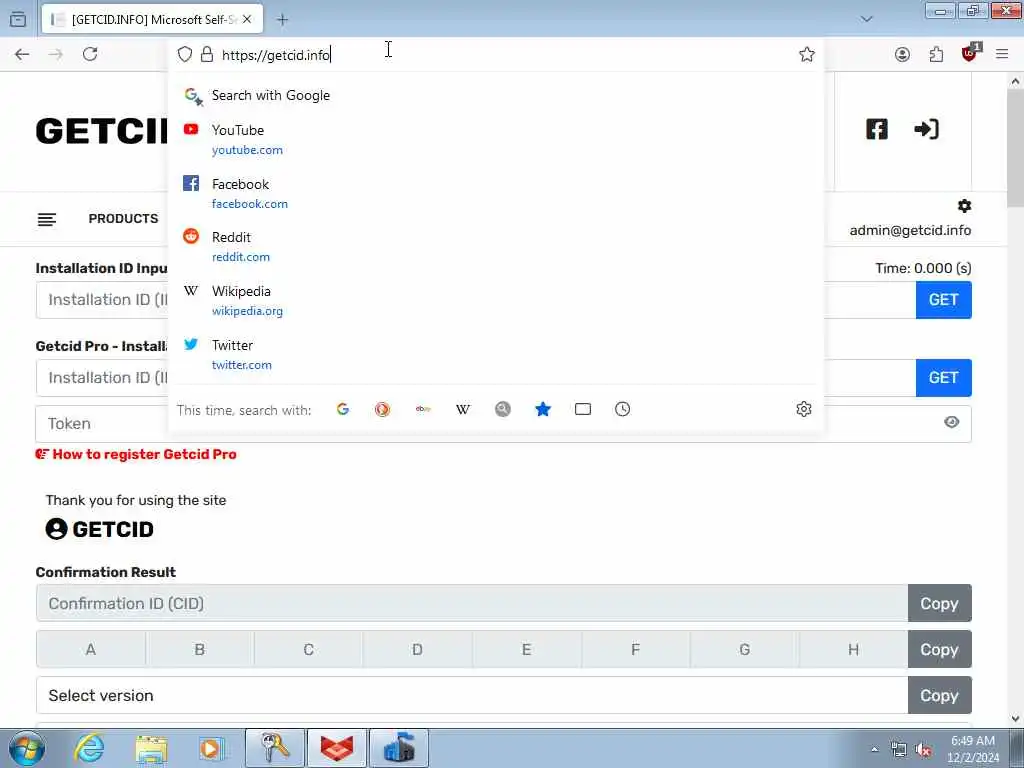Image resolution: width=1024 pixels, height=768 pixels.
Task: Open the Extensions puzzle icon
Action: (x=936, y=54)
